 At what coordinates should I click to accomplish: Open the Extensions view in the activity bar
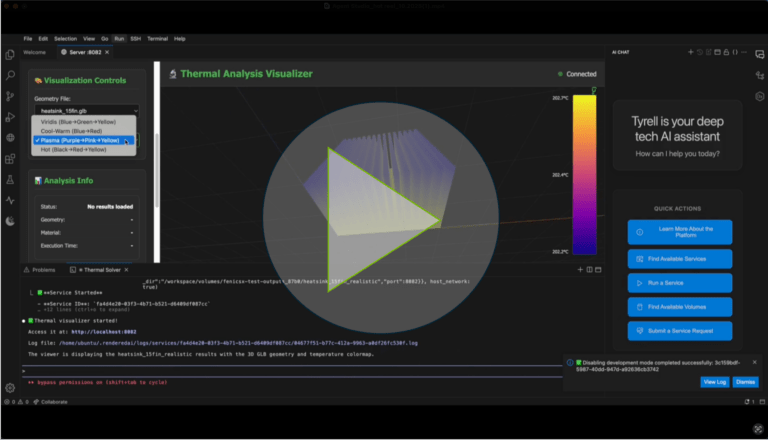10,158
